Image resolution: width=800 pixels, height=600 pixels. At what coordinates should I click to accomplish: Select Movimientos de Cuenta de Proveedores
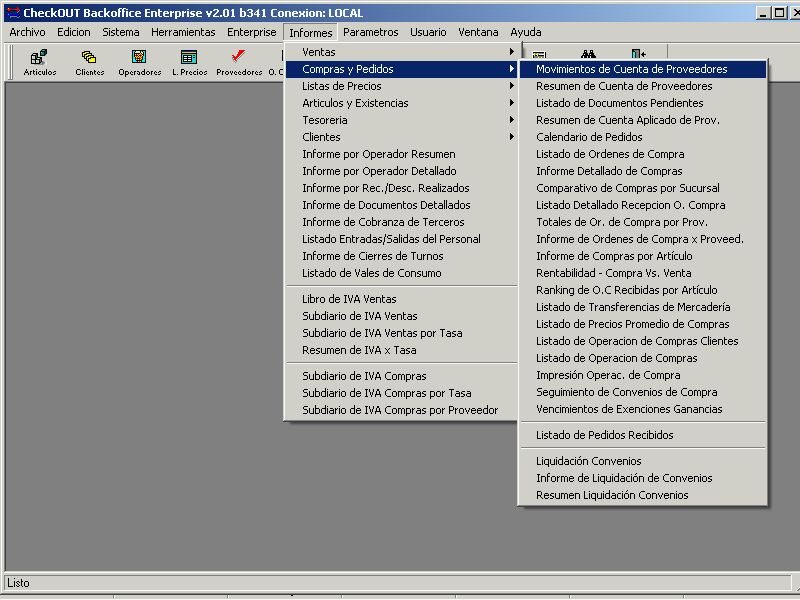(643, 69)
